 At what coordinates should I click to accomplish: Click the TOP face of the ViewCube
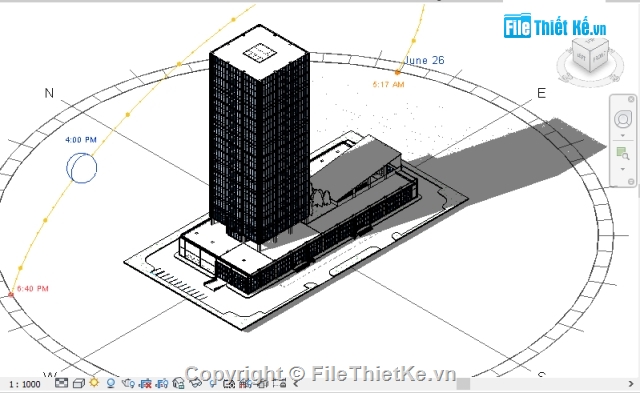tap(591, 42)
